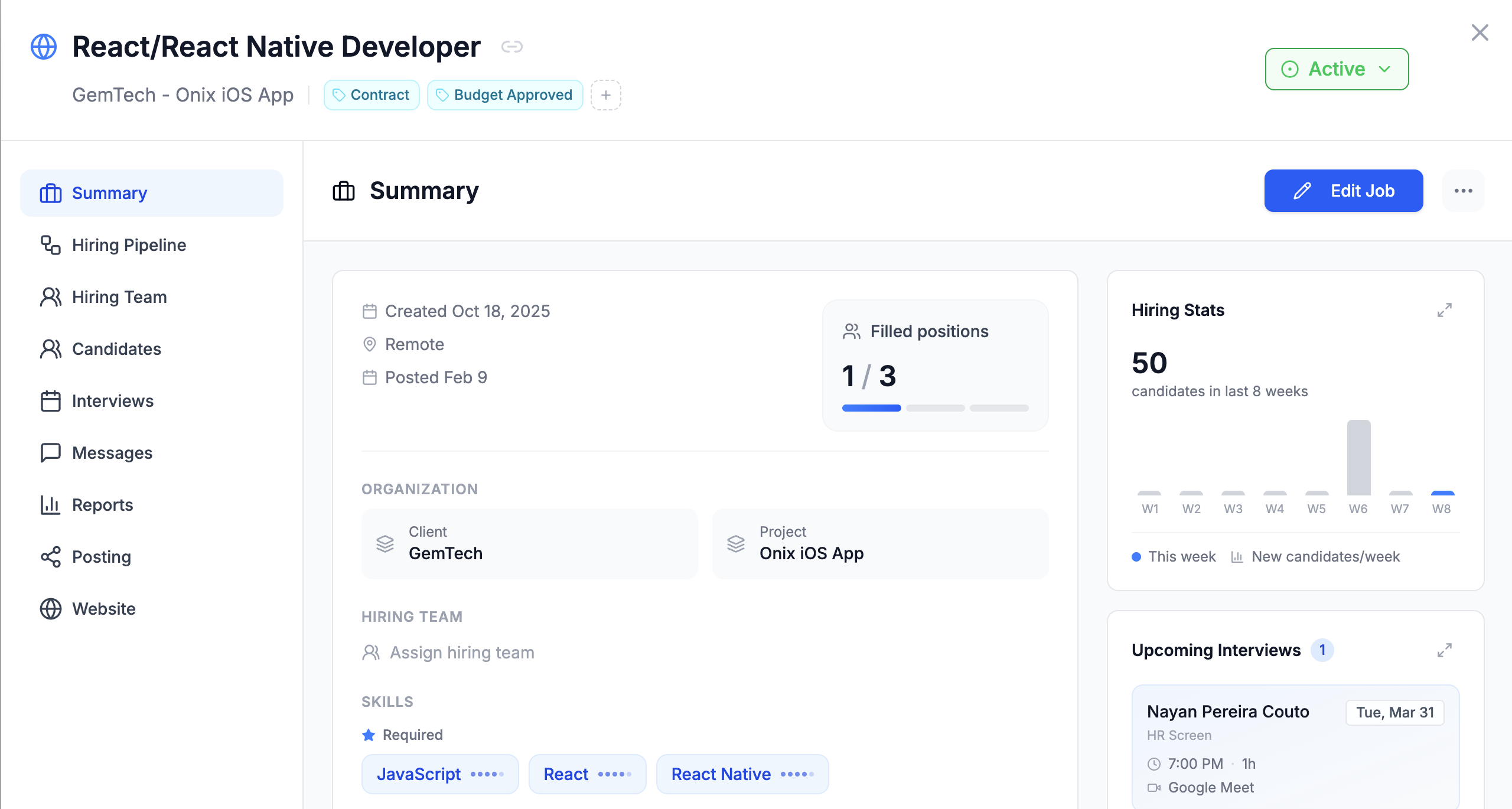Click the Budget Approved tag

pos(505,95)
